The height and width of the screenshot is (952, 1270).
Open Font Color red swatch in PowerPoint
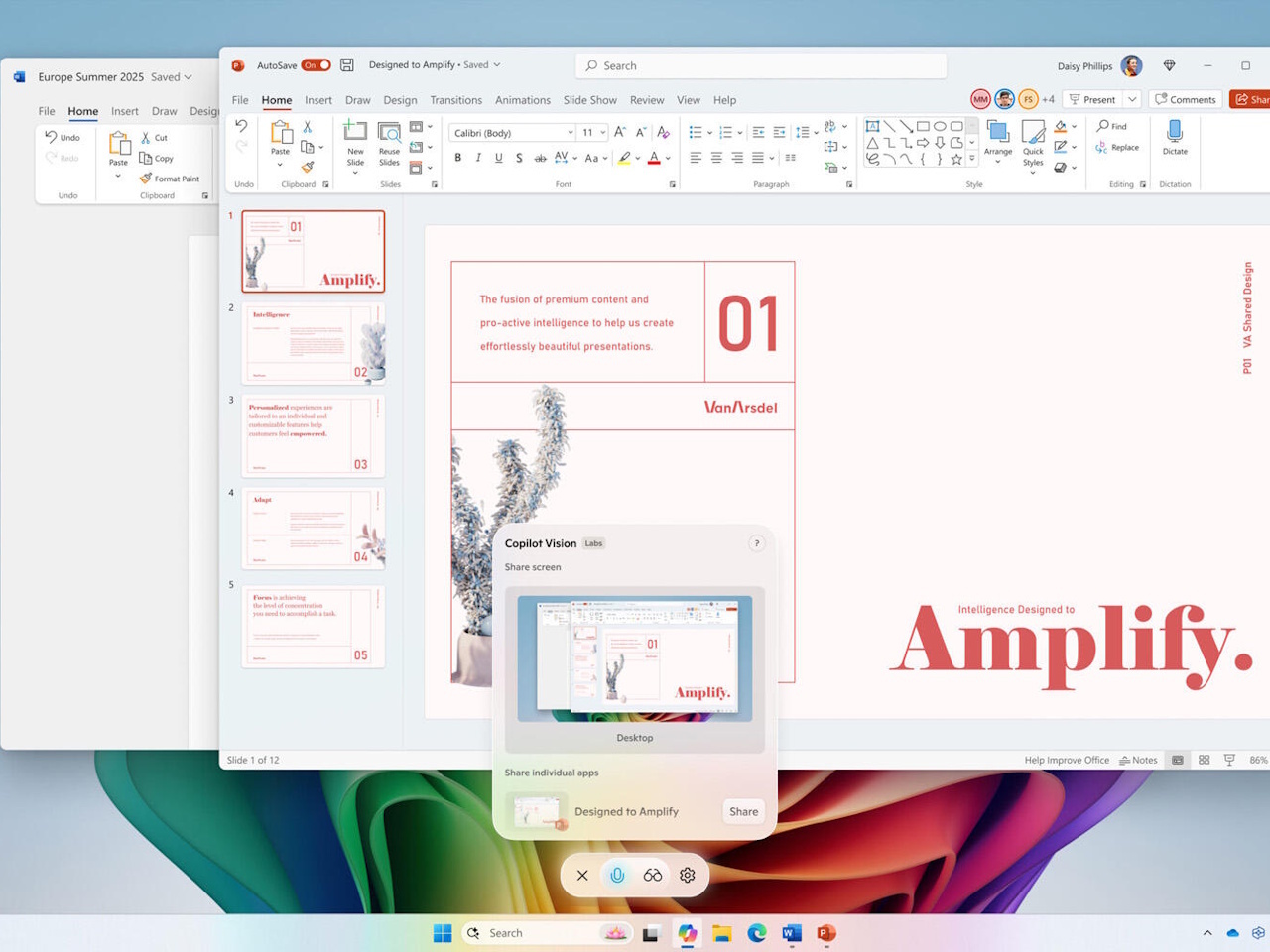click(x=654, y=158)
